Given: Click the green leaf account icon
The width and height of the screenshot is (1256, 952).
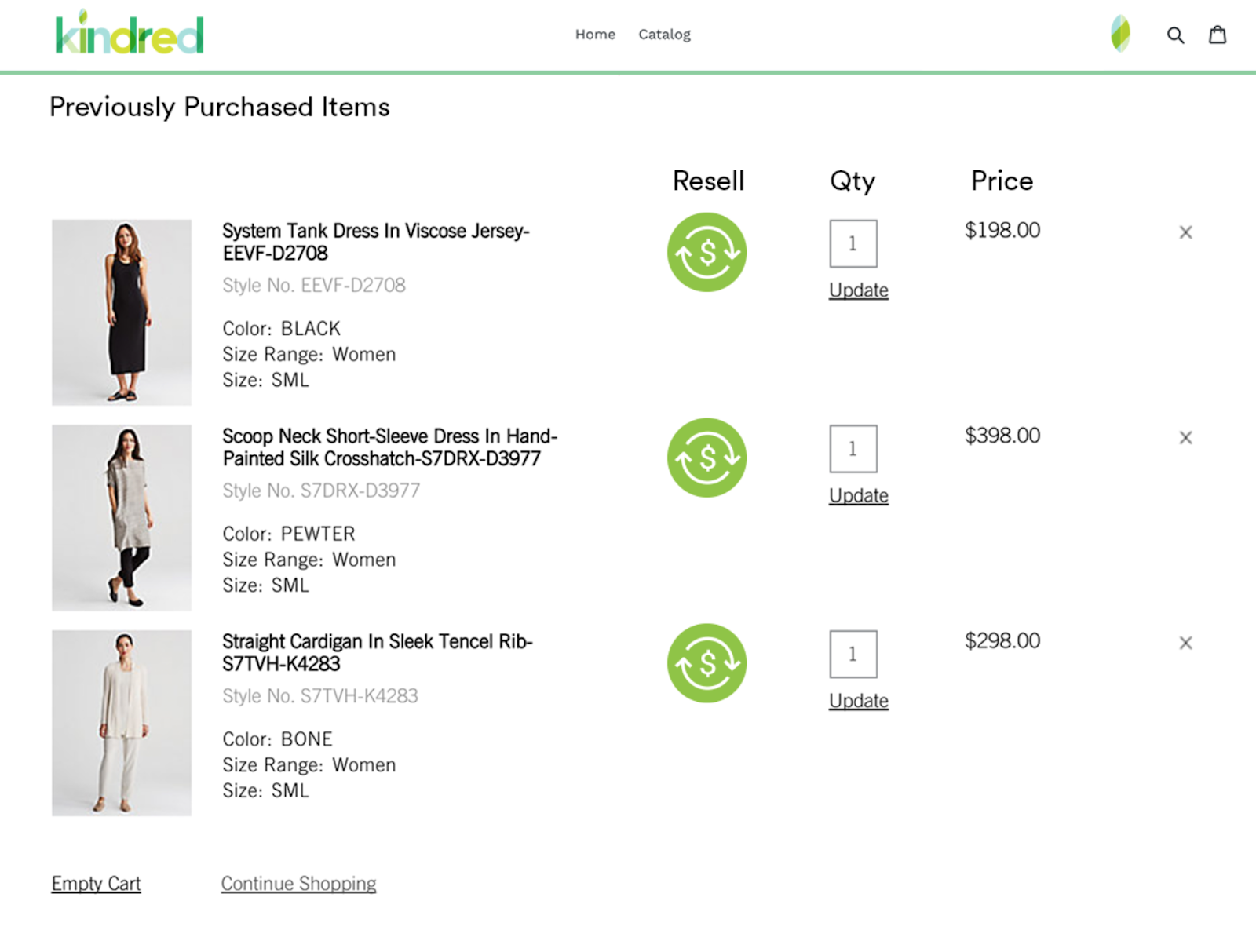Looking at the screenshot, I should click(1120, 35).
